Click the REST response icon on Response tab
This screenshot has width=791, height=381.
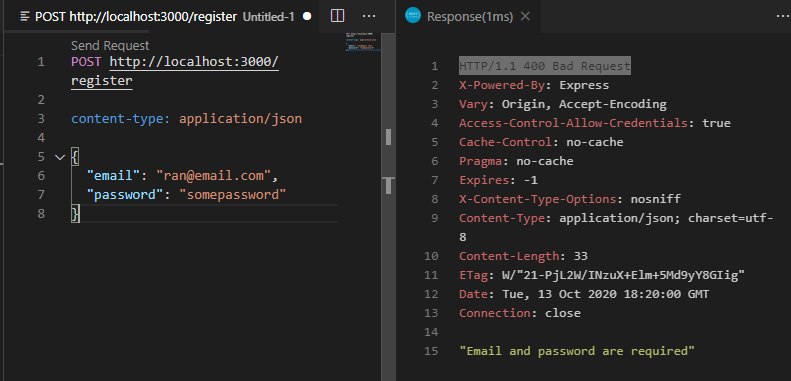click(413, 16)
